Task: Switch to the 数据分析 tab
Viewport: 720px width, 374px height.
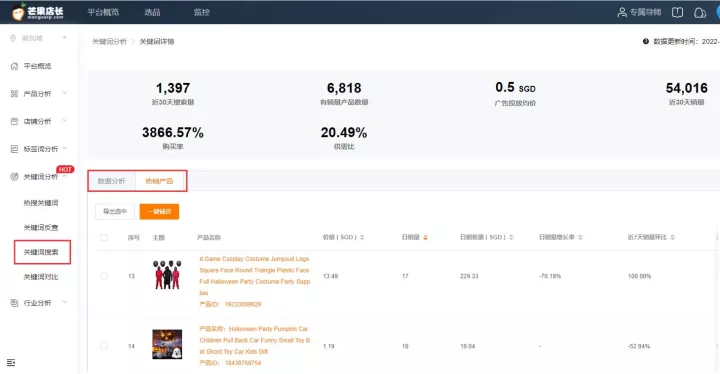Action: [x=112, y=181]
